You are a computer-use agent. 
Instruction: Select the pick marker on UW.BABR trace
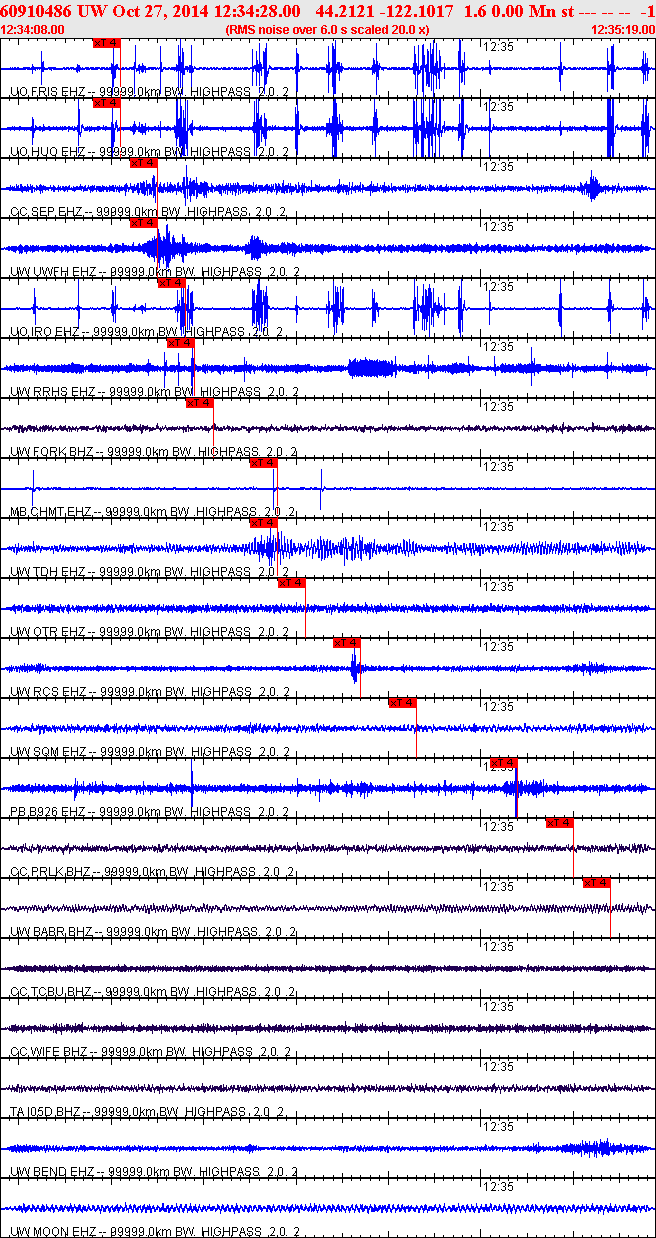tap(596, 883)
